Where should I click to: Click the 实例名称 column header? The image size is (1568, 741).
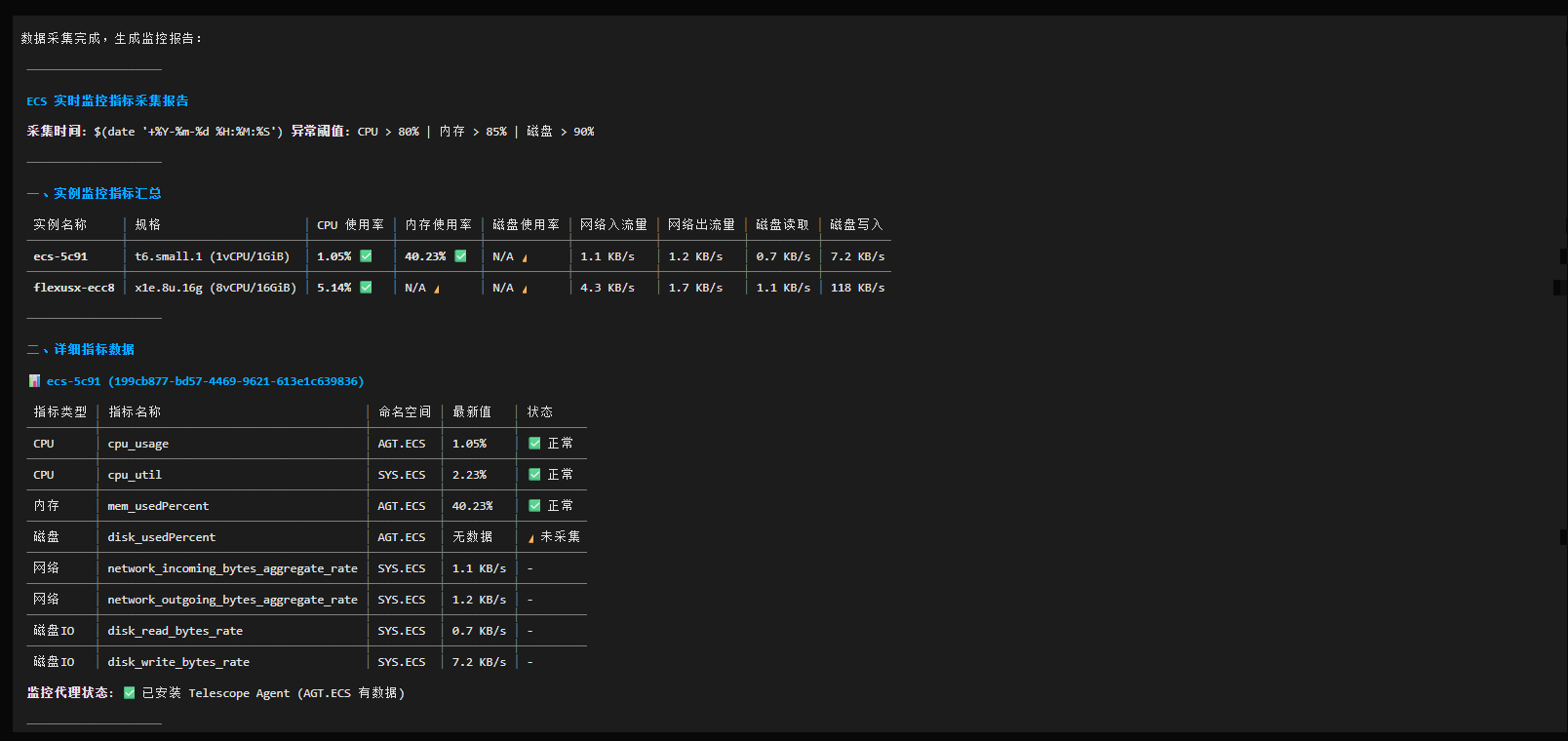pos(60,225)
